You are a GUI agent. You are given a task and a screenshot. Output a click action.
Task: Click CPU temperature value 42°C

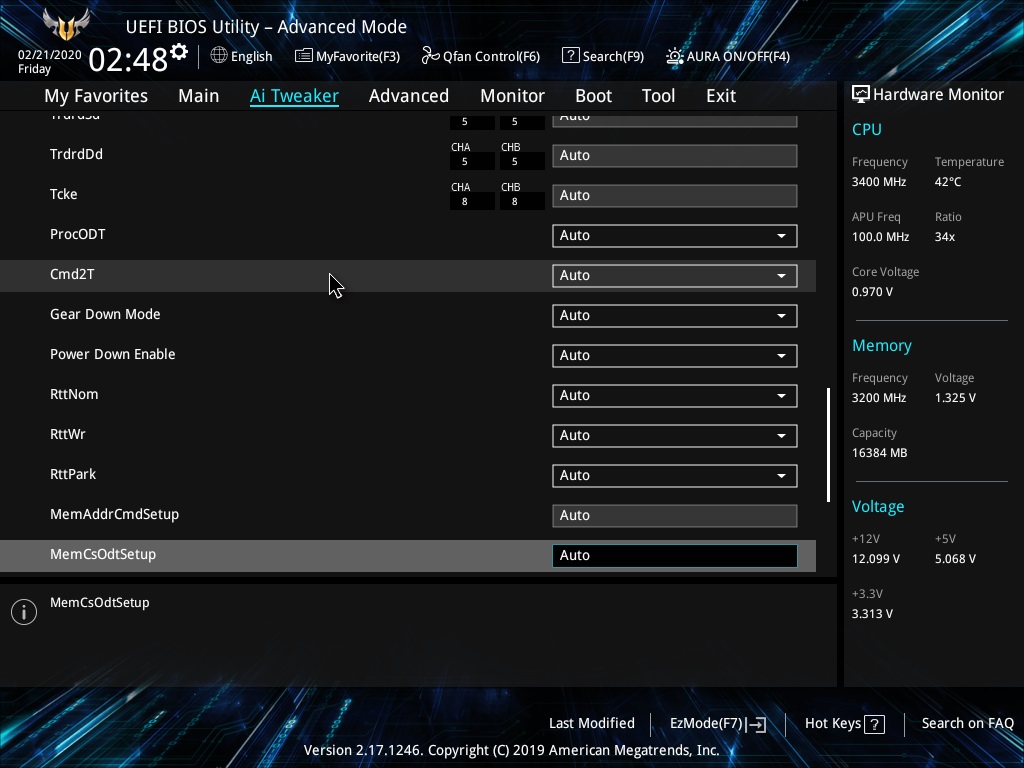pyautogui.click(x=948, y=182)
